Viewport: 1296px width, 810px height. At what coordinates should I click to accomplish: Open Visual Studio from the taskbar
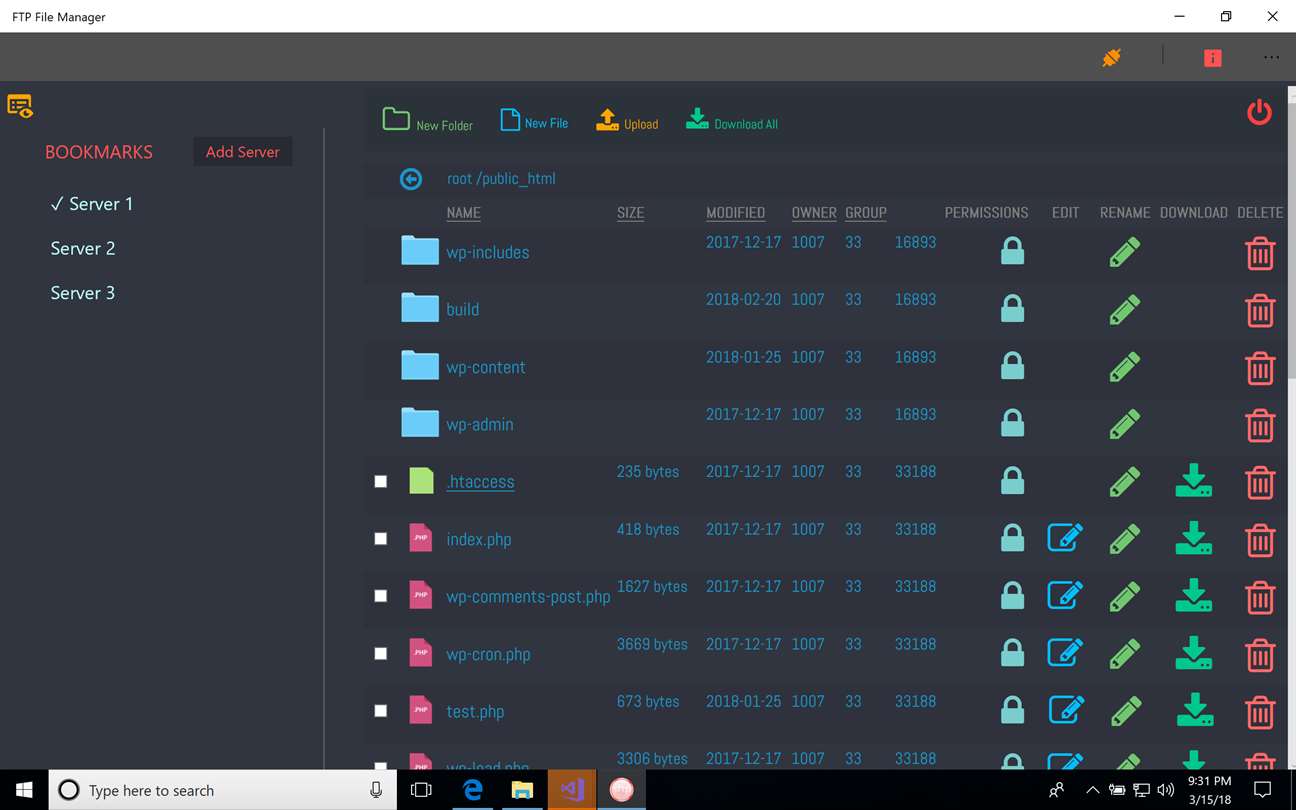point(572,790)
